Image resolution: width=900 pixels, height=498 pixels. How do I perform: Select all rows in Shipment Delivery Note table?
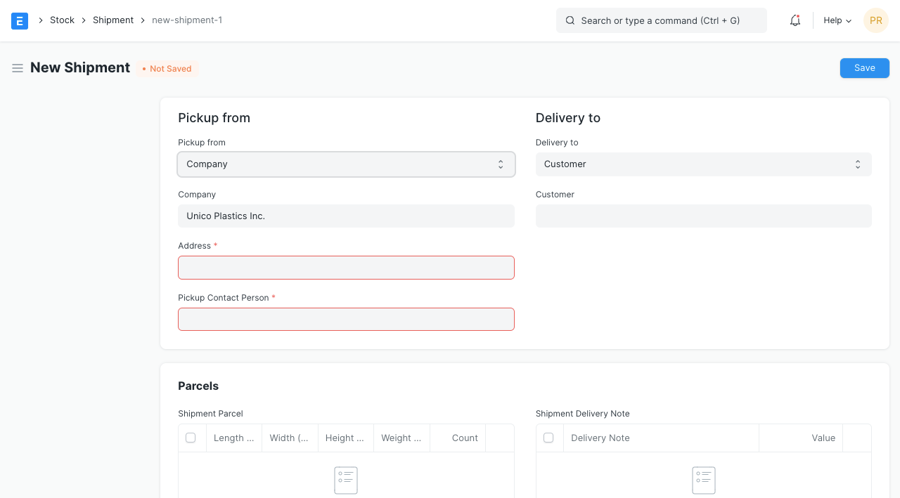click(x=548, y=438)
